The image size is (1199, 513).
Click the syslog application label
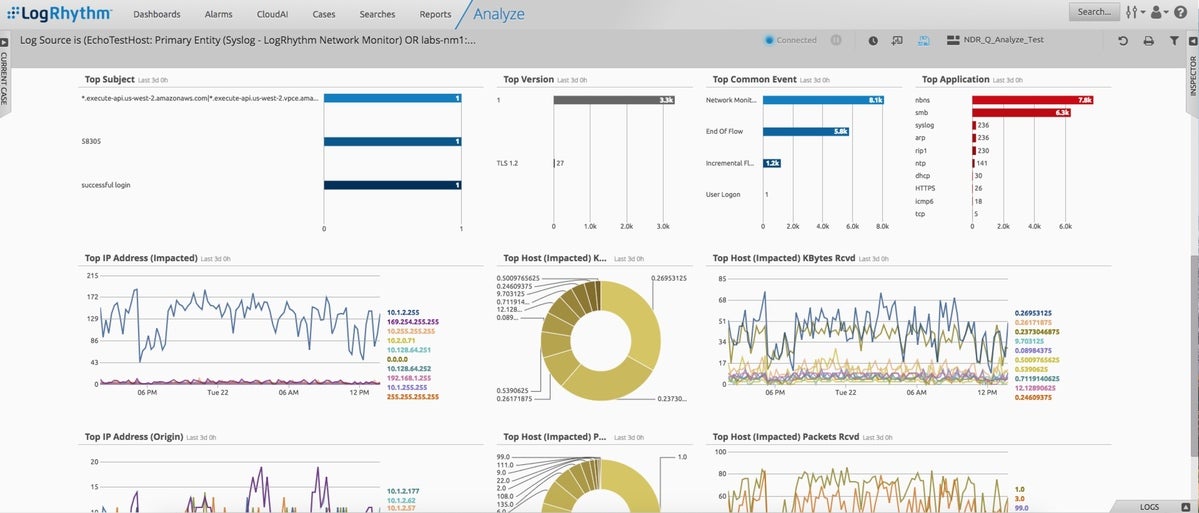(x=924, y=125)
